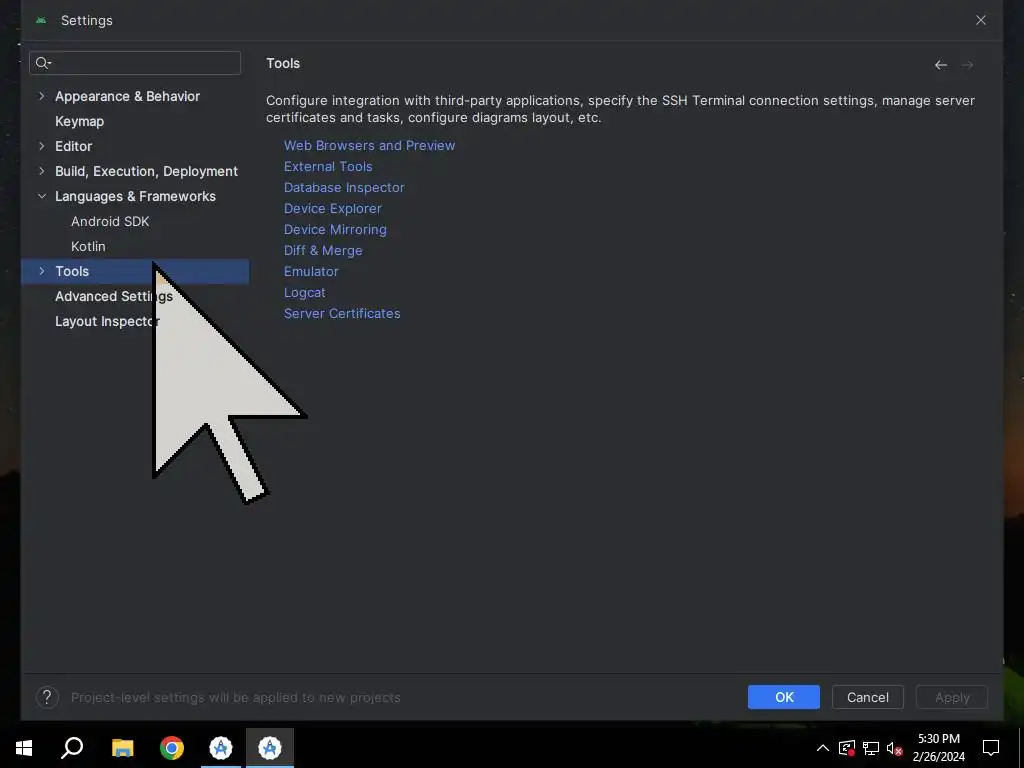1024x768 pixels.
Task: Click the network tray icon
Action: point(871,748)
